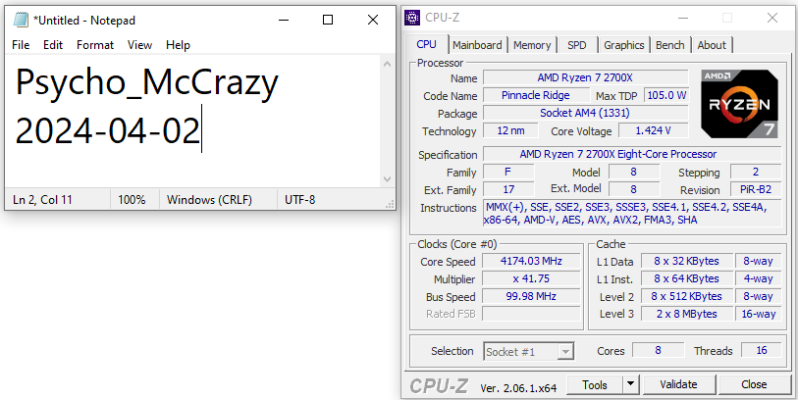
Task: Click the Windows (CRLF) status entry
Action: click(209, 200)
